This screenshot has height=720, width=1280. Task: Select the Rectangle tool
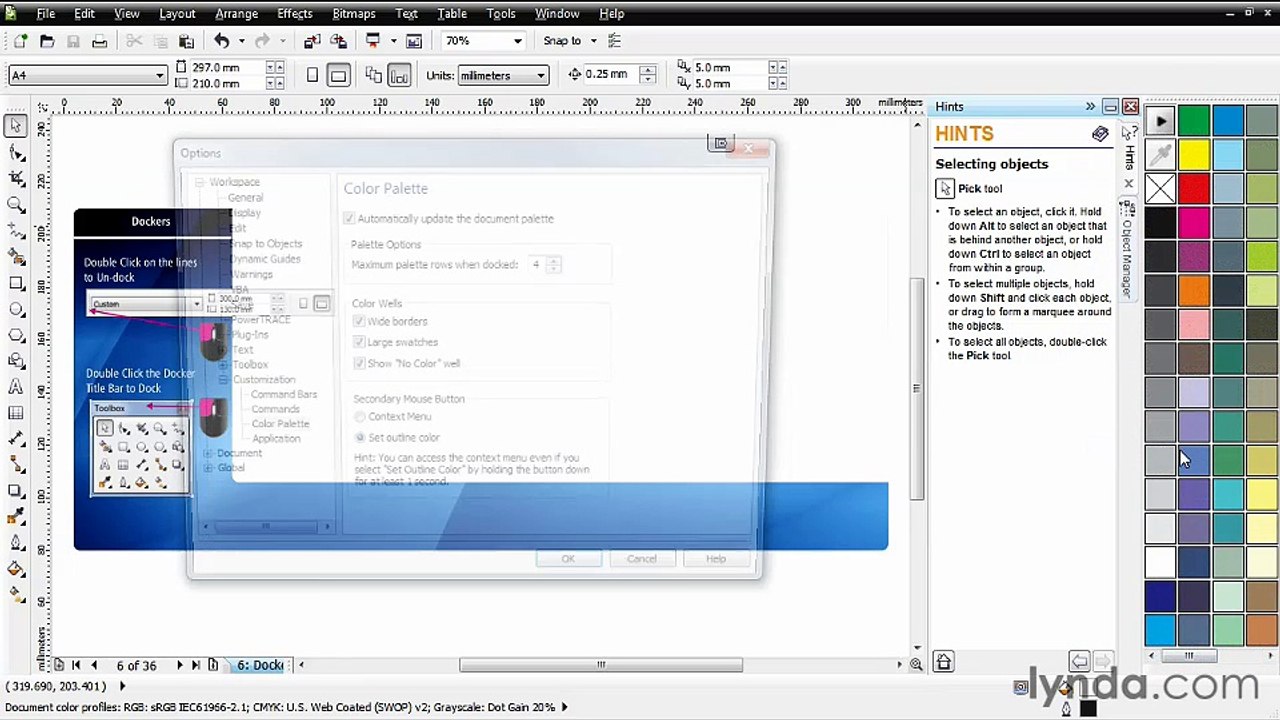click(16, 283)
